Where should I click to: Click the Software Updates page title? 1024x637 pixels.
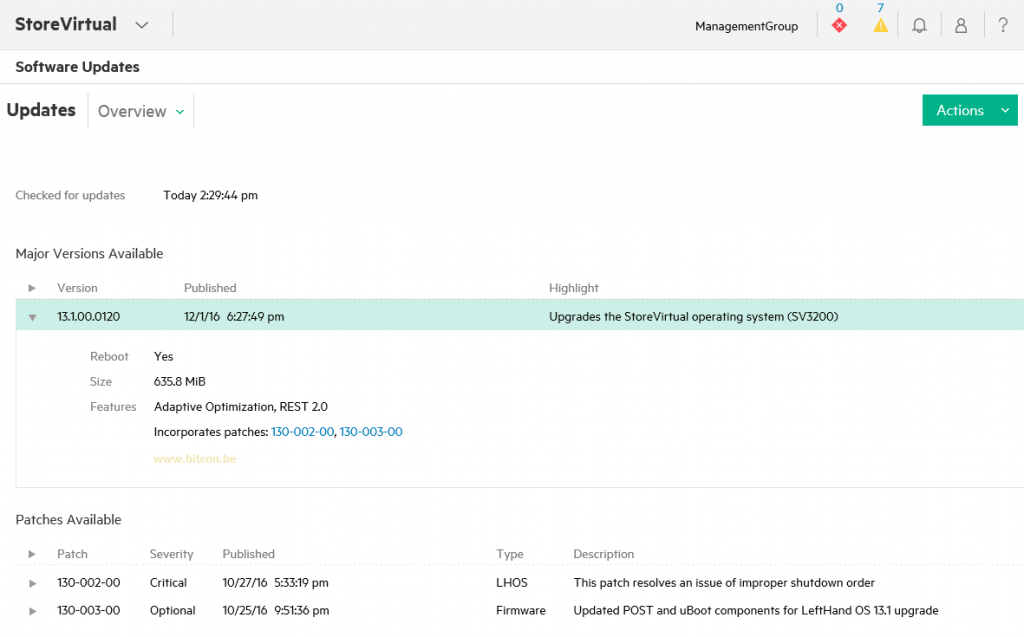click(77, 67)
